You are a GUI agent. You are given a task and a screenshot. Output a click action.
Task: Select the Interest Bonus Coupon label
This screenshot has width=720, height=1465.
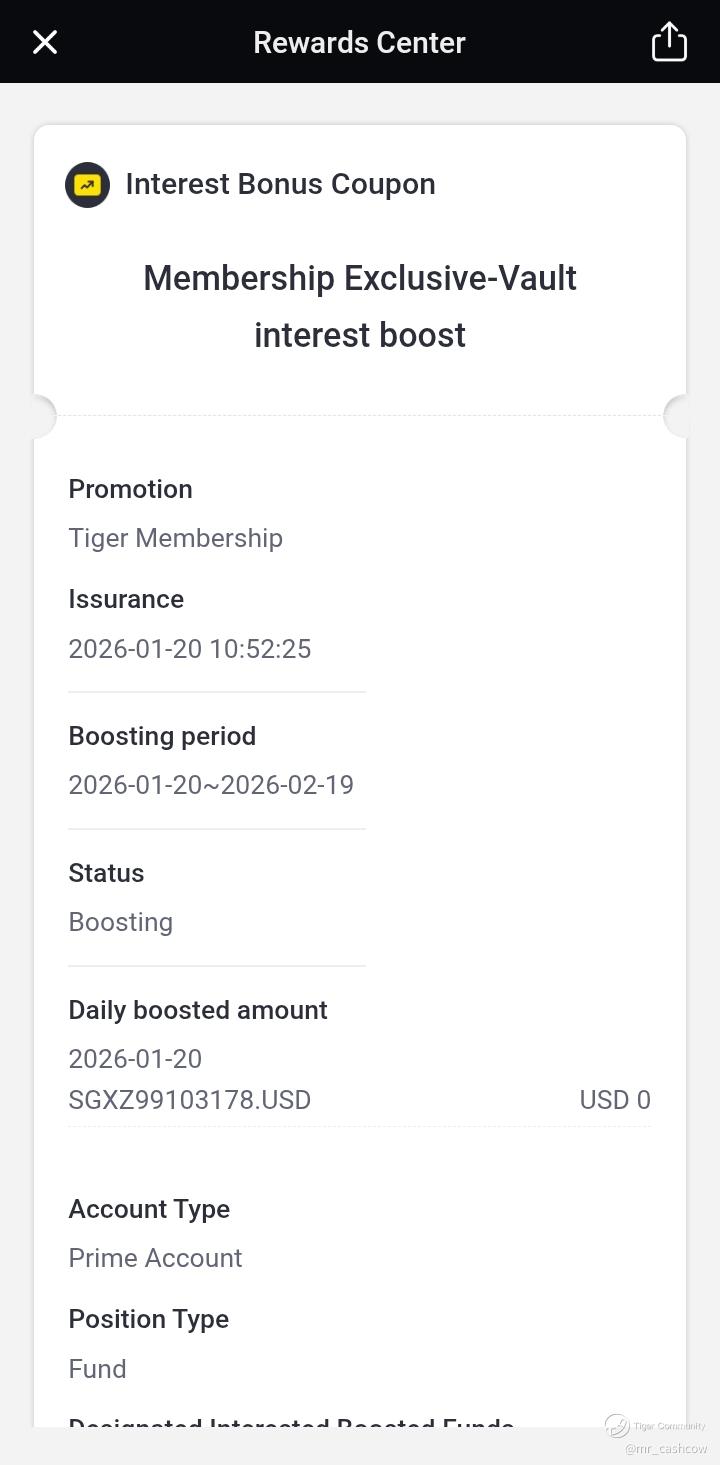click(280, 184)
